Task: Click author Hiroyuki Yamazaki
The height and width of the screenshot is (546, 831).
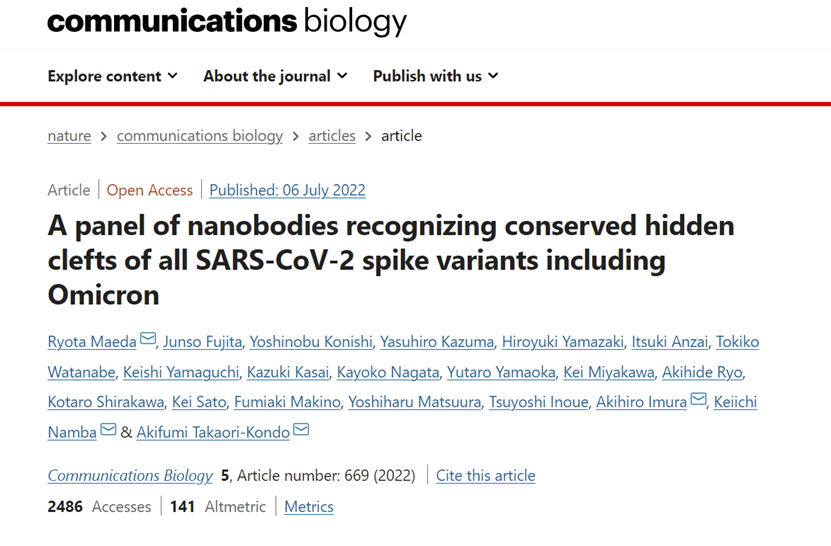Action: (563, 342)
